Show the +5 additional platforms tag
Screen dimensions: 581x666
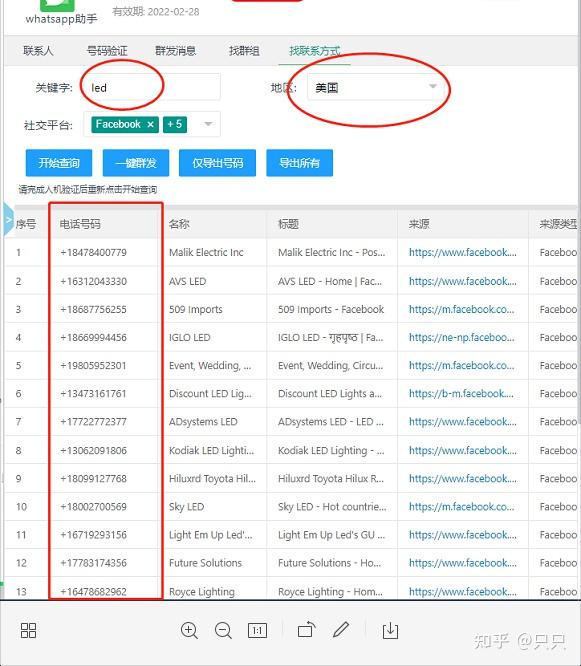coord(175,124)
